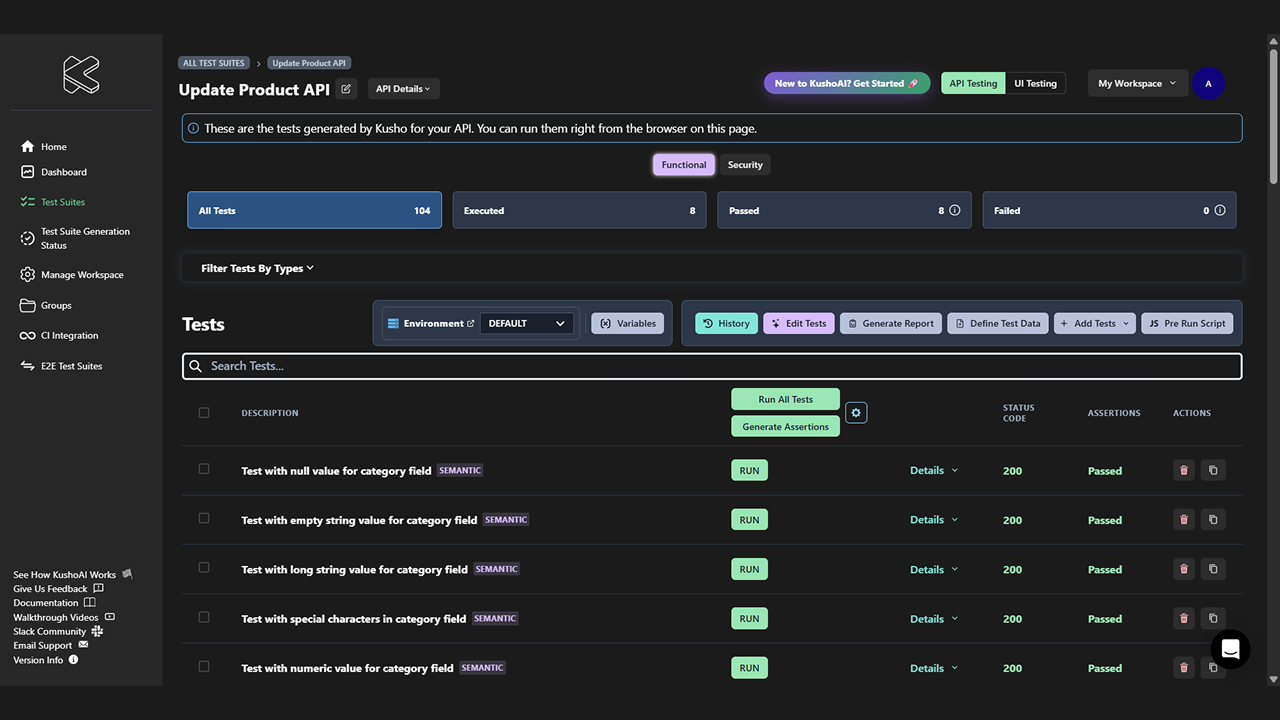Open CI Integration page
This screenshot has height=720, width=1280.
(59, 336)
